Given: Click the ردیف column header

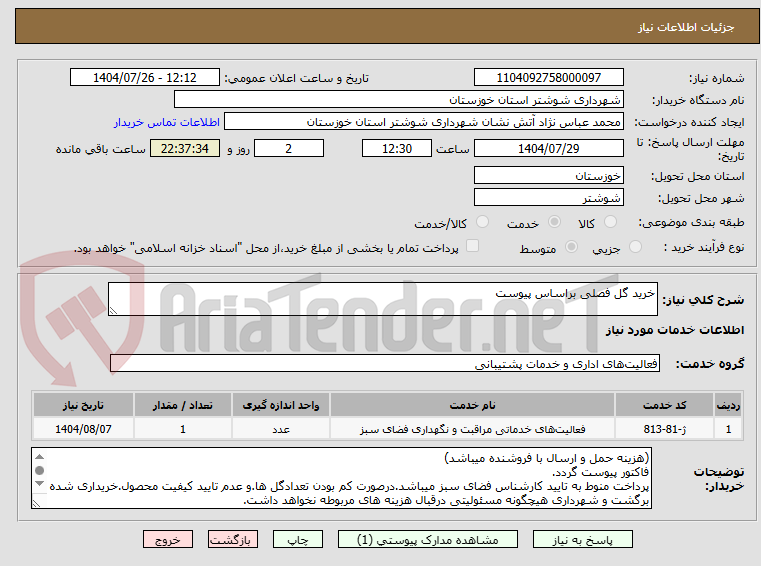Looking at the screenshot, I should pos(728,405).
